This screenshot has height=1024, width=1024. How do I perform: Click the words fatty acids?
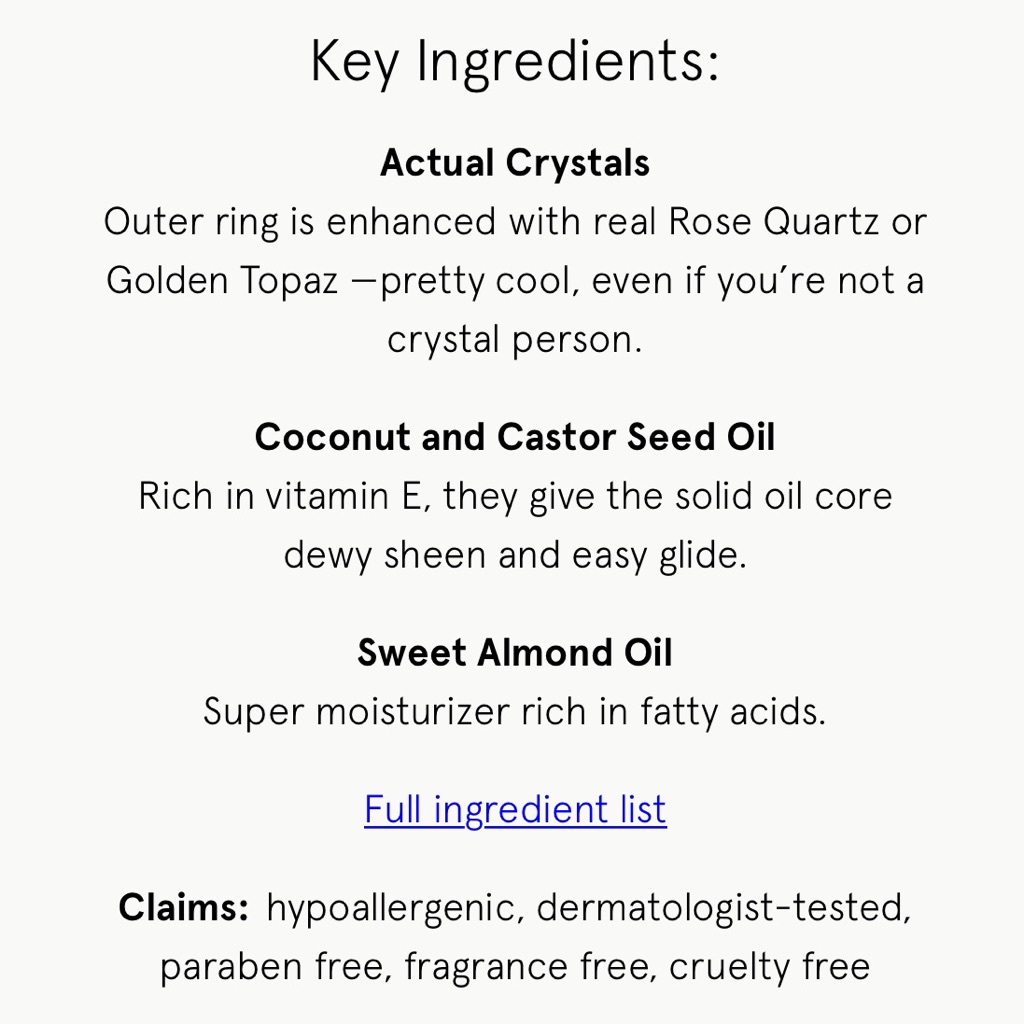(733, 712)
